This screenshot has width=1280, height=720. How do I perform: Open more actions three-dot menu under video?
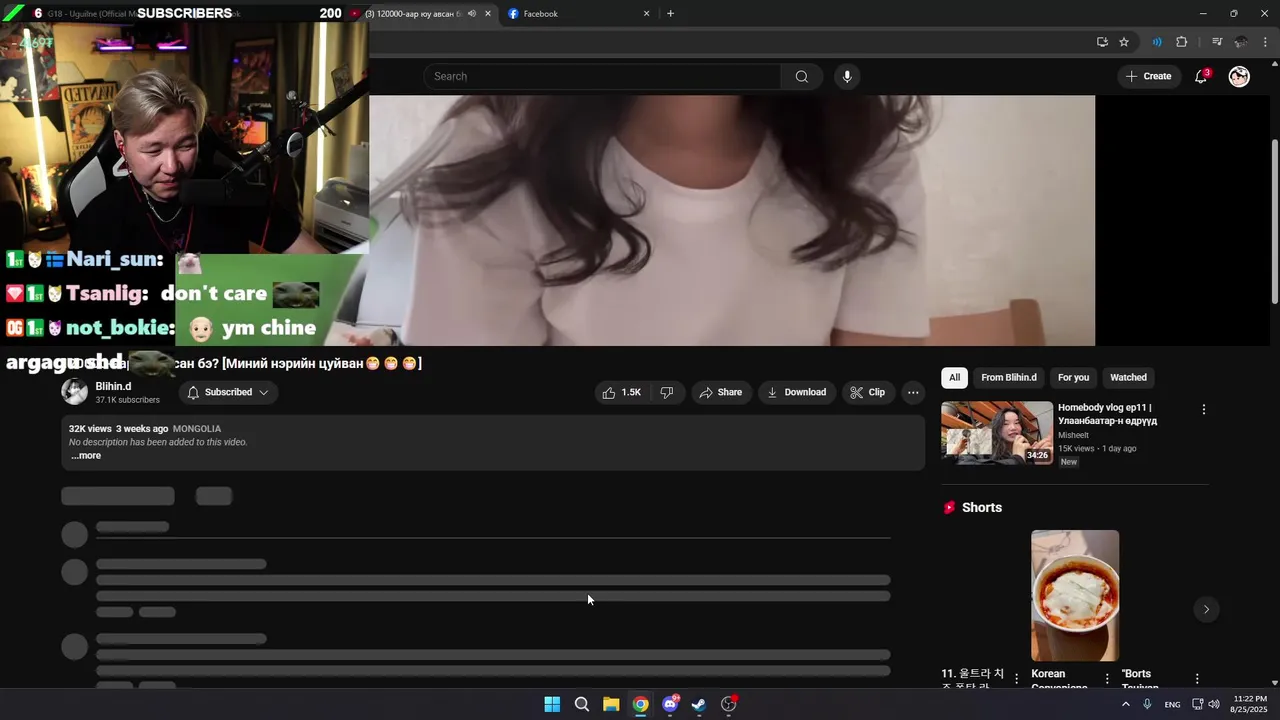(x=913, y=393)
